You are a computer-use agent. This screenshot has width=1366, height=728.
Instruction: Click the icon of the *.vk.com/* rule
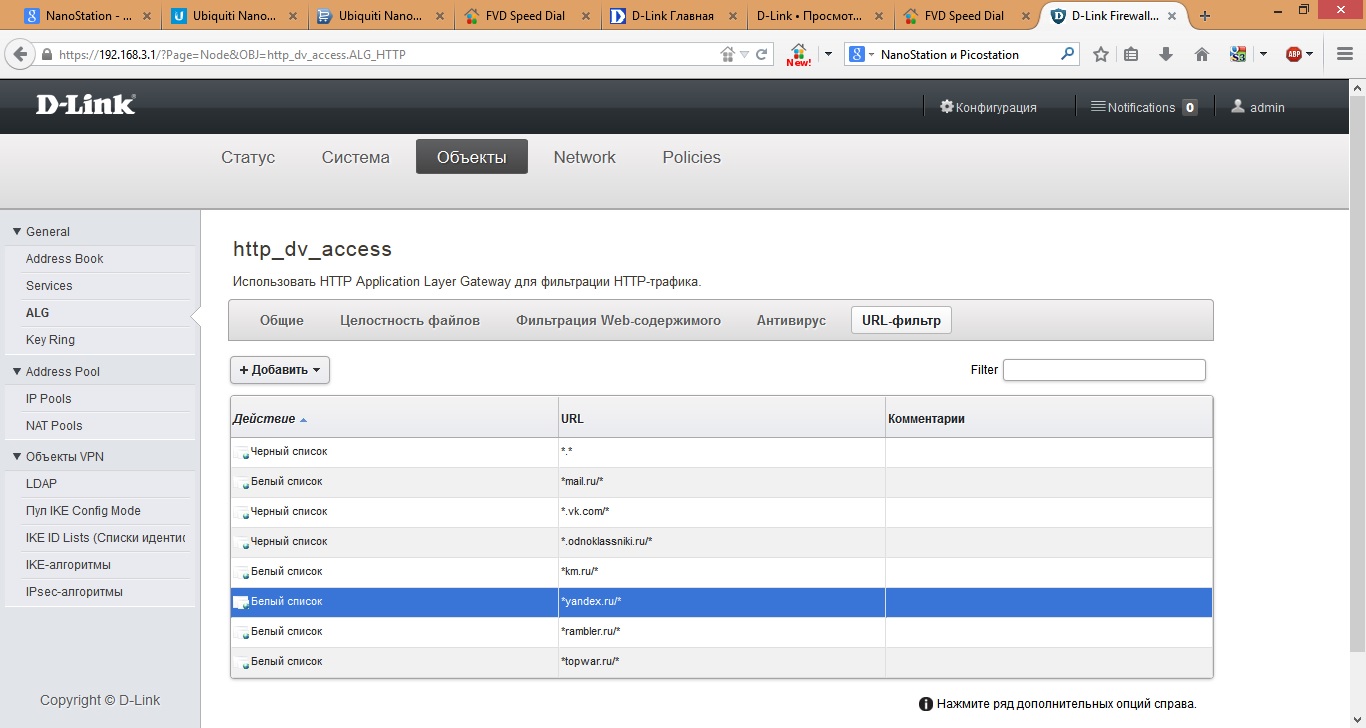tap(241, 513)
